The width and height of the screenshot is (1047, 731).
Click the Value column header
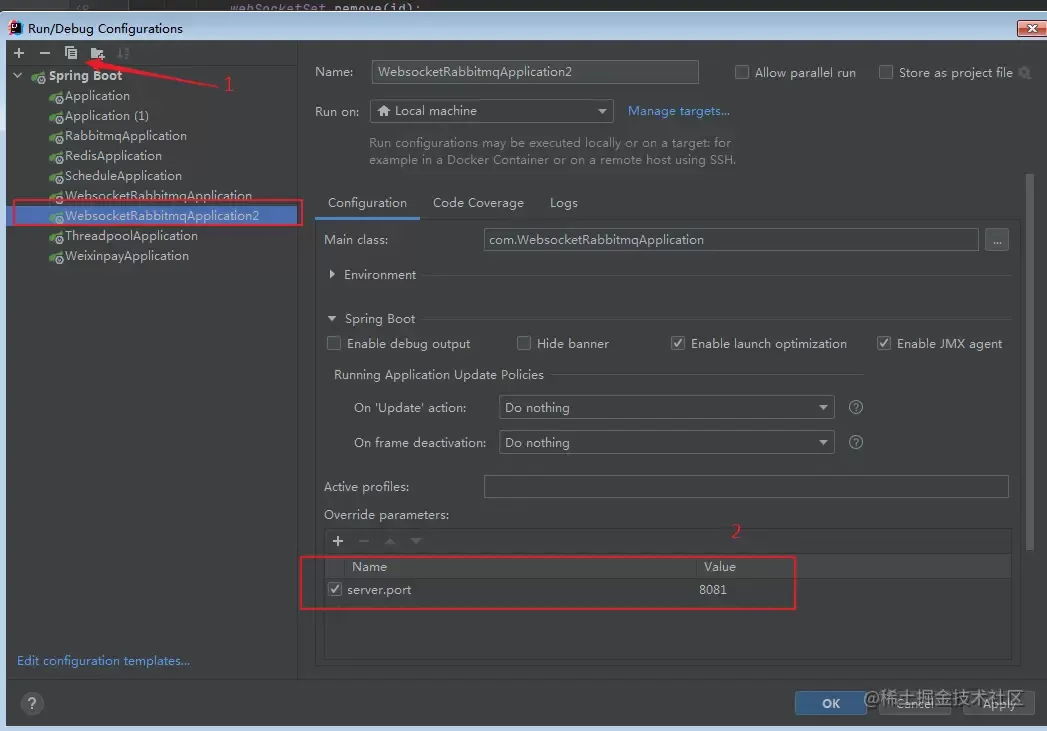click(719, 567)
